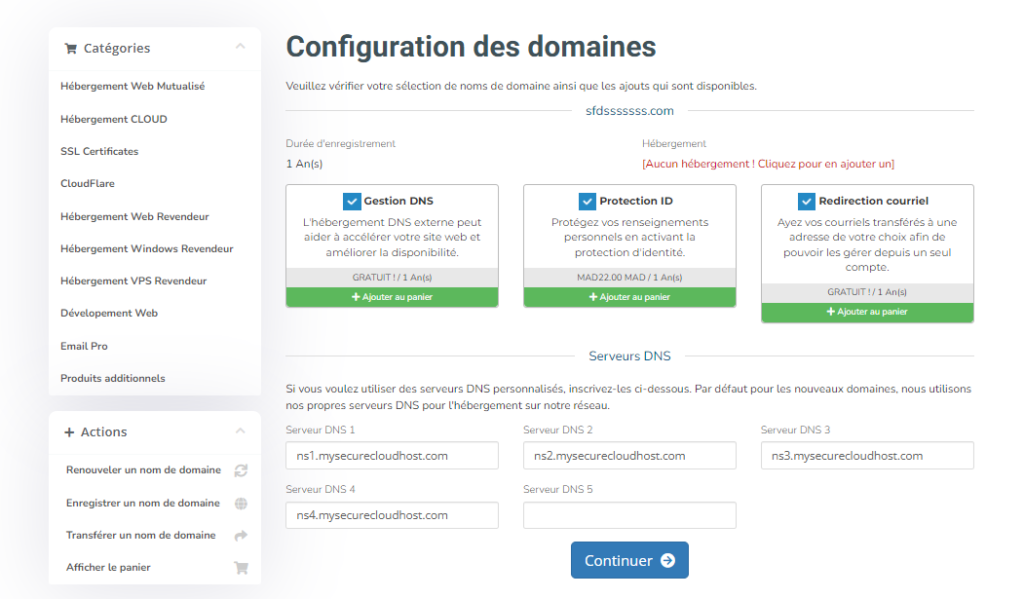This screenshot has height=599, width=1024.
Task: Click the refresh icon next to Renouveler
Action: point(240,470)
